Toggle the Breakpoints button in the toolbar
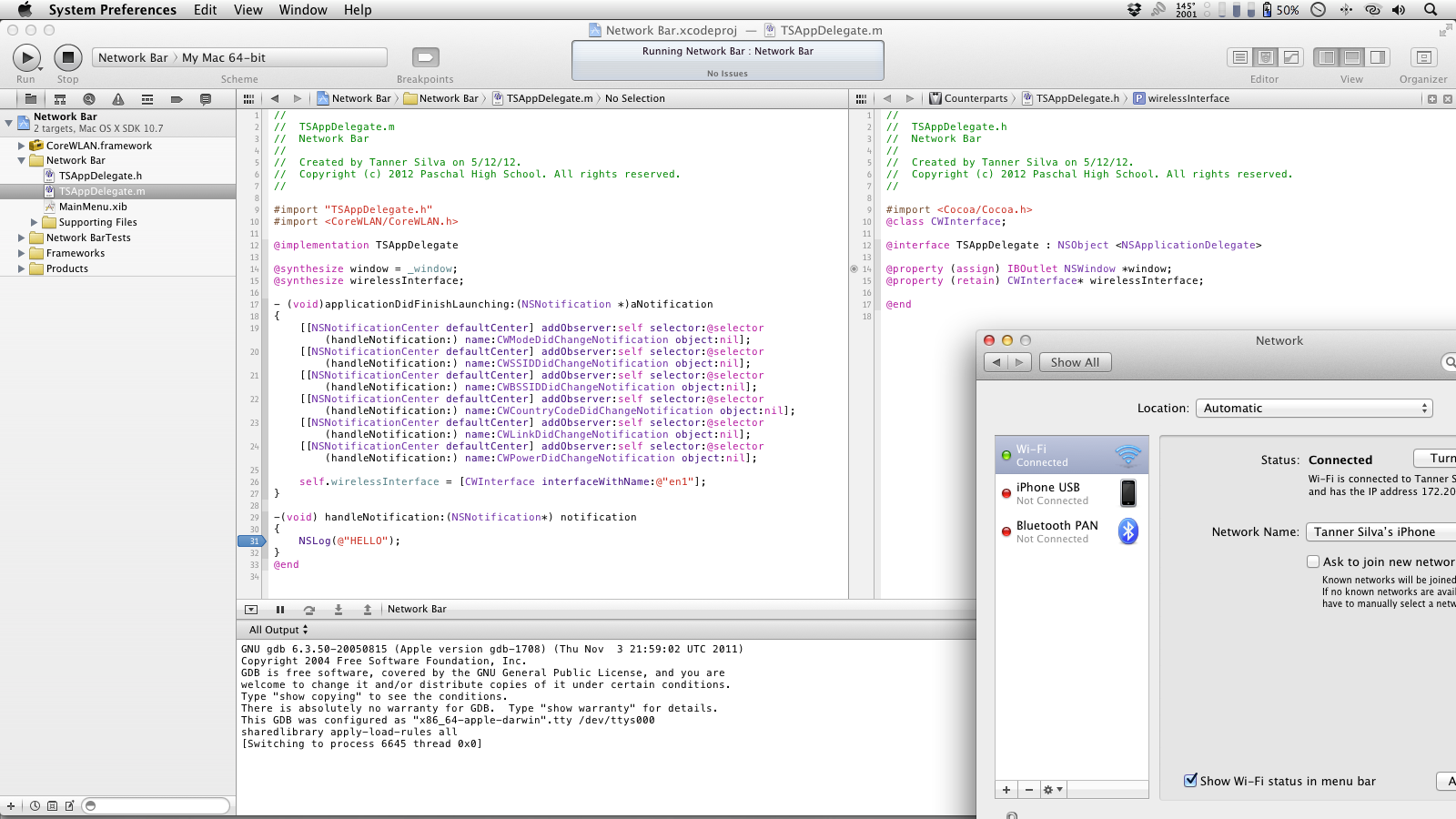 point(425,57)
